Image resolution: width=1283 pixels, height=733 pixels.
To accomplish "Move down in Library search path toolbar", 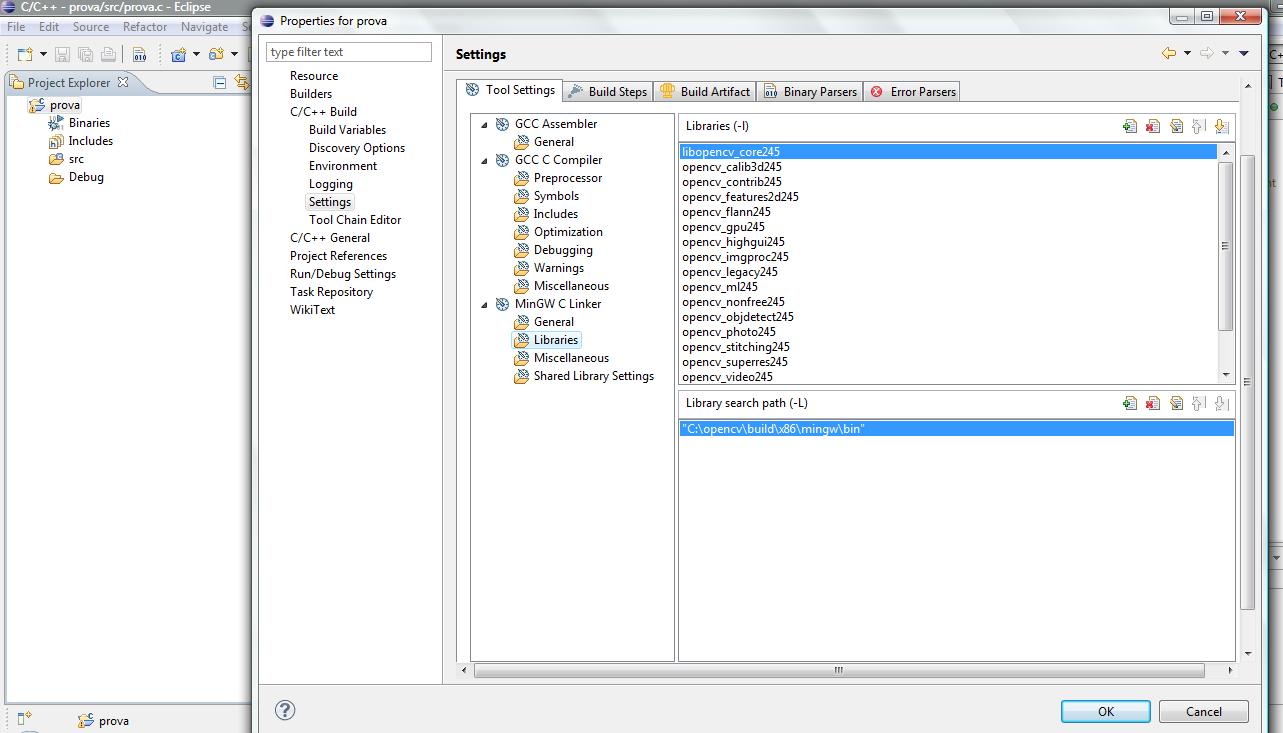I will click(x=1221, y=403).
